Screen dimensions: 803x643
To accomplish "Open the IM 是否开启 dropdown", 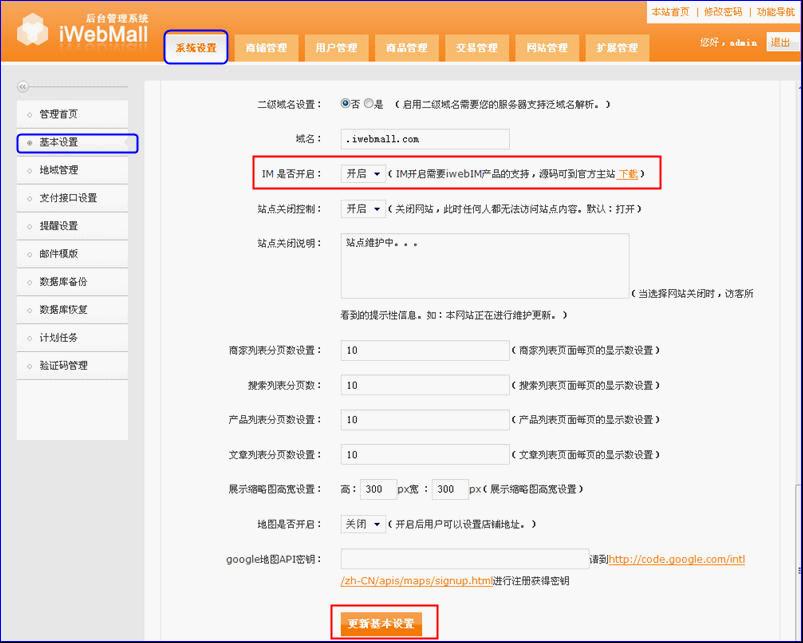I will pyautogui.click(x=362, y=172).
